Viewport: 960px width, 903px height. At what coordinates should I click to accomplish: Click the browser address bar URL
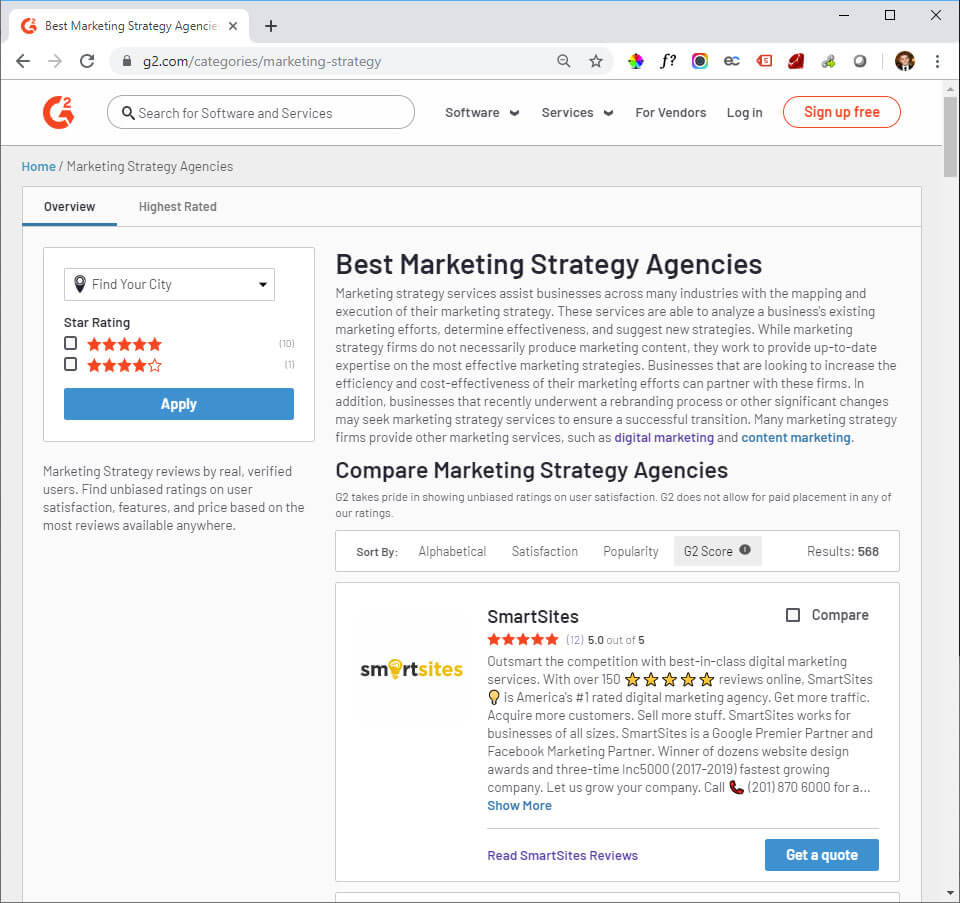(261, 61)
